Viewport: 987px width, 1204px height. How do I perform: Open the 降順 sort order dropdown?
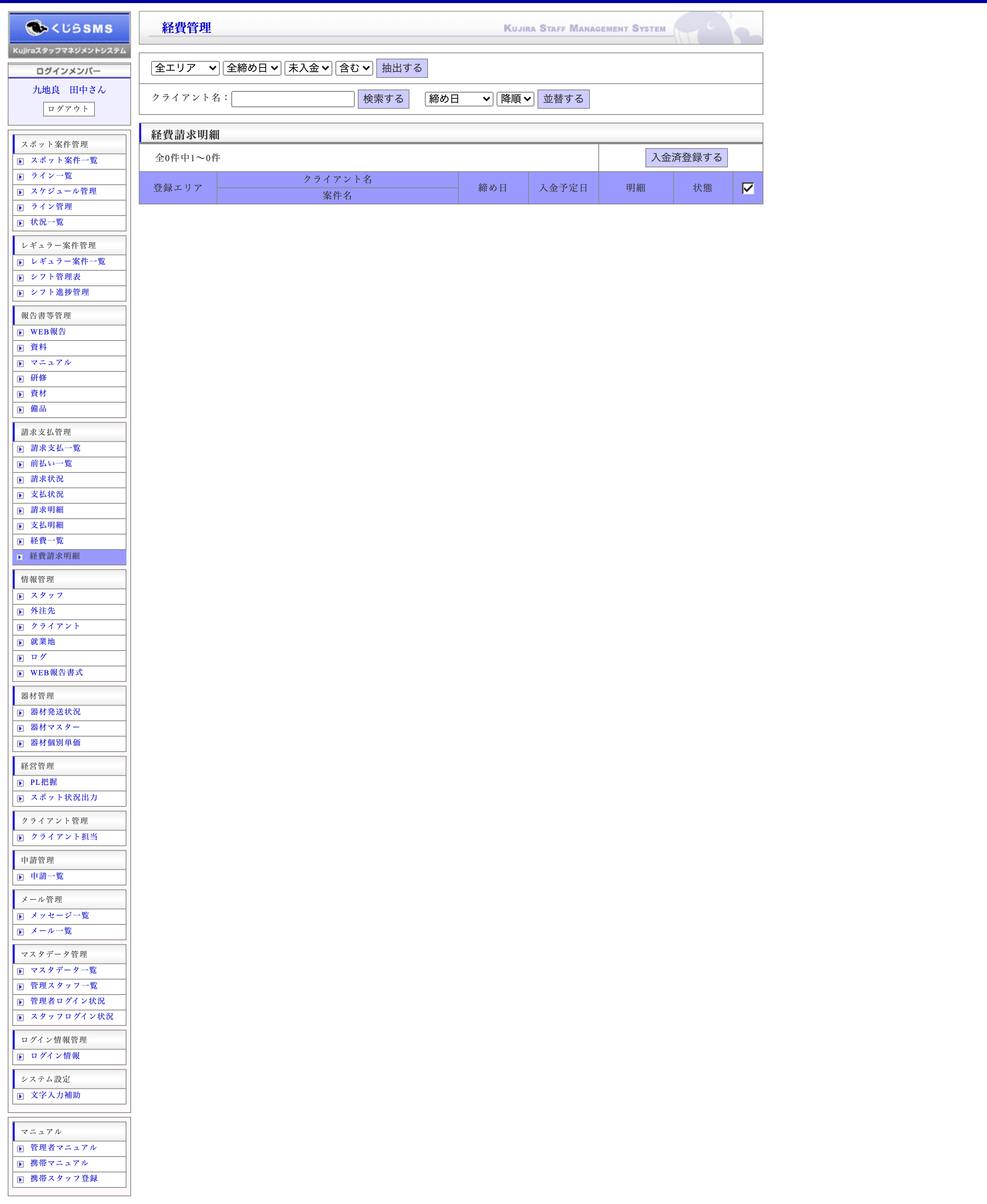tap(515, 99)
